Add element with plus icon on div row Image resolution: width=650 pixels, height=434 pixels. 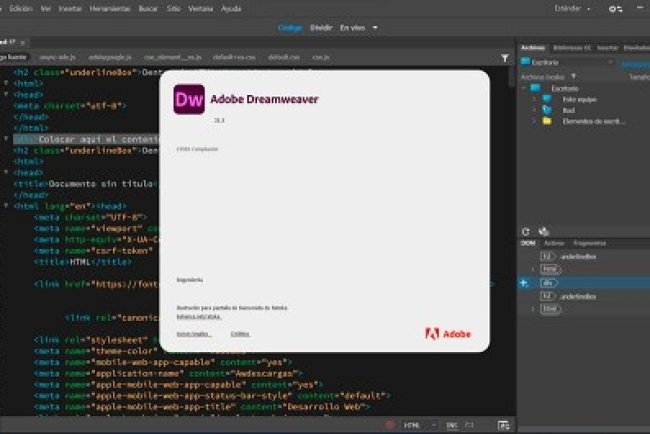pos(524,283)
